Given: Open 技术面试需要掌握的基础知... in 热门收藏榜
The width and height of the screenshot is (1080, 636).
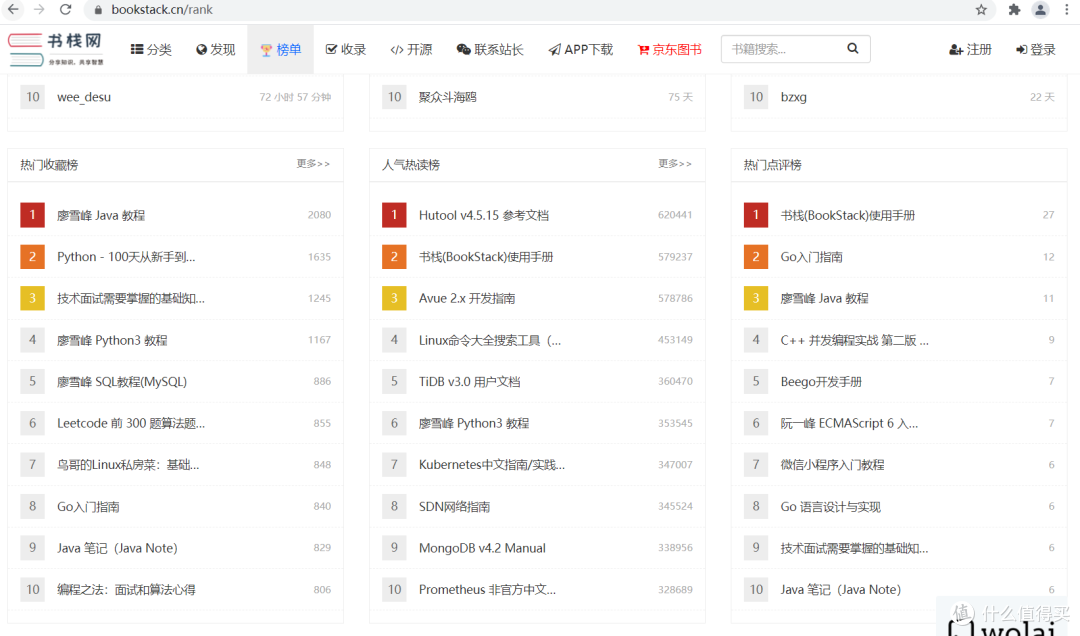Looking at the screenshot, I should coord(131,298).
